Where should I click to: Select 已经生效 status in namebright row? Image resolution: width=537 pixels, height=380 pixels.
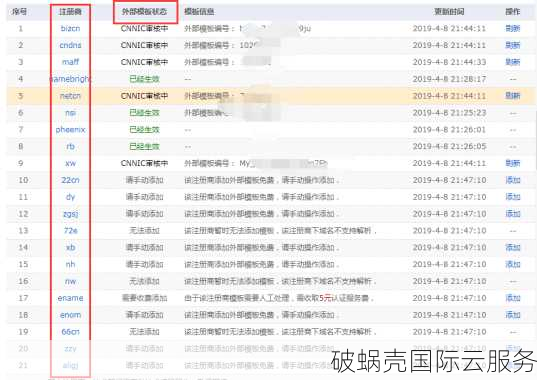[x=144, y=79]
